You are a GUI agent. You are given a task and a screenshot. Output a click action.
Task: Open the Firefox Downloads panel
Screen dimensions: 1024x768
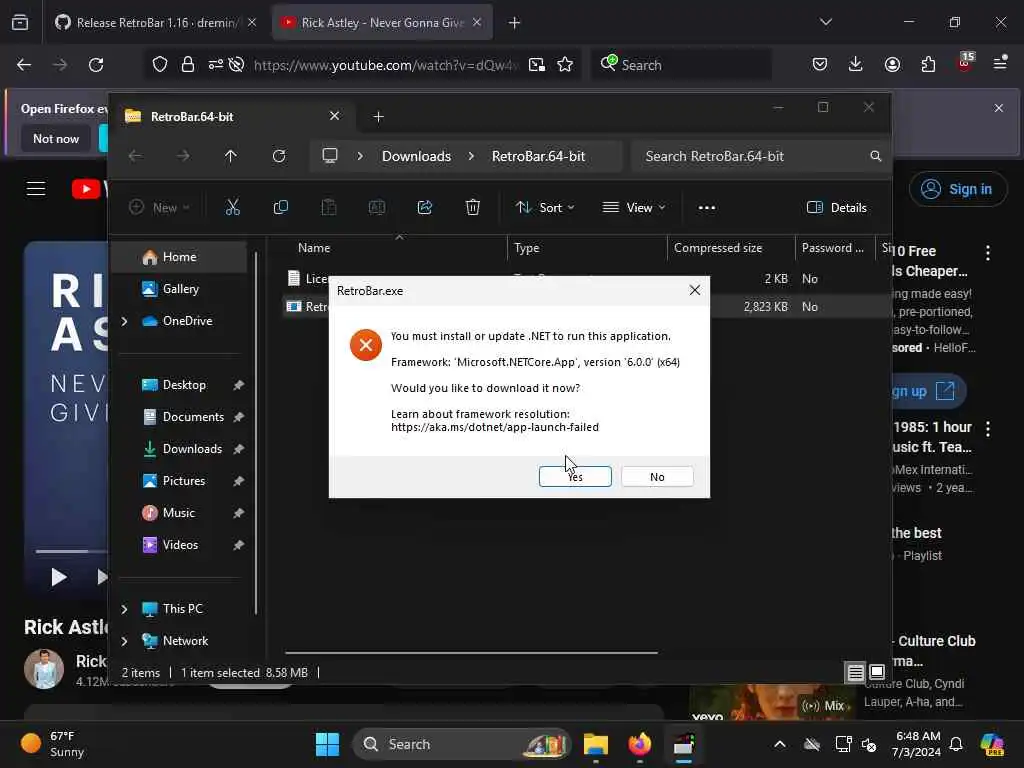[x=856, y=64]
